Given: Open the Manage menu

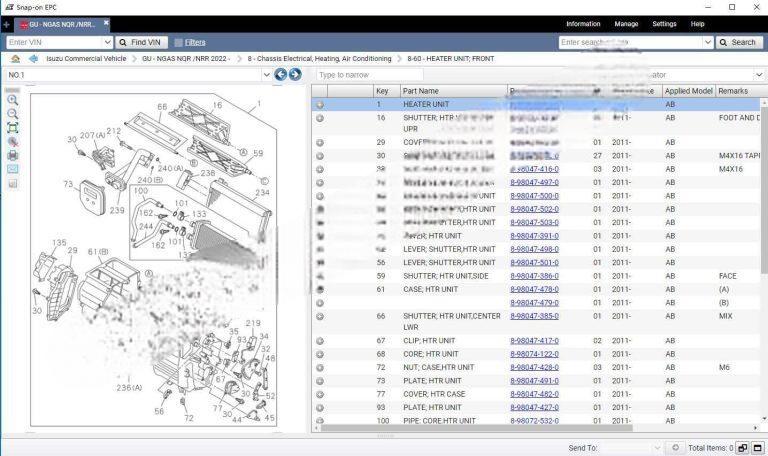Looking at the screenshot, I should coord(626,24).
